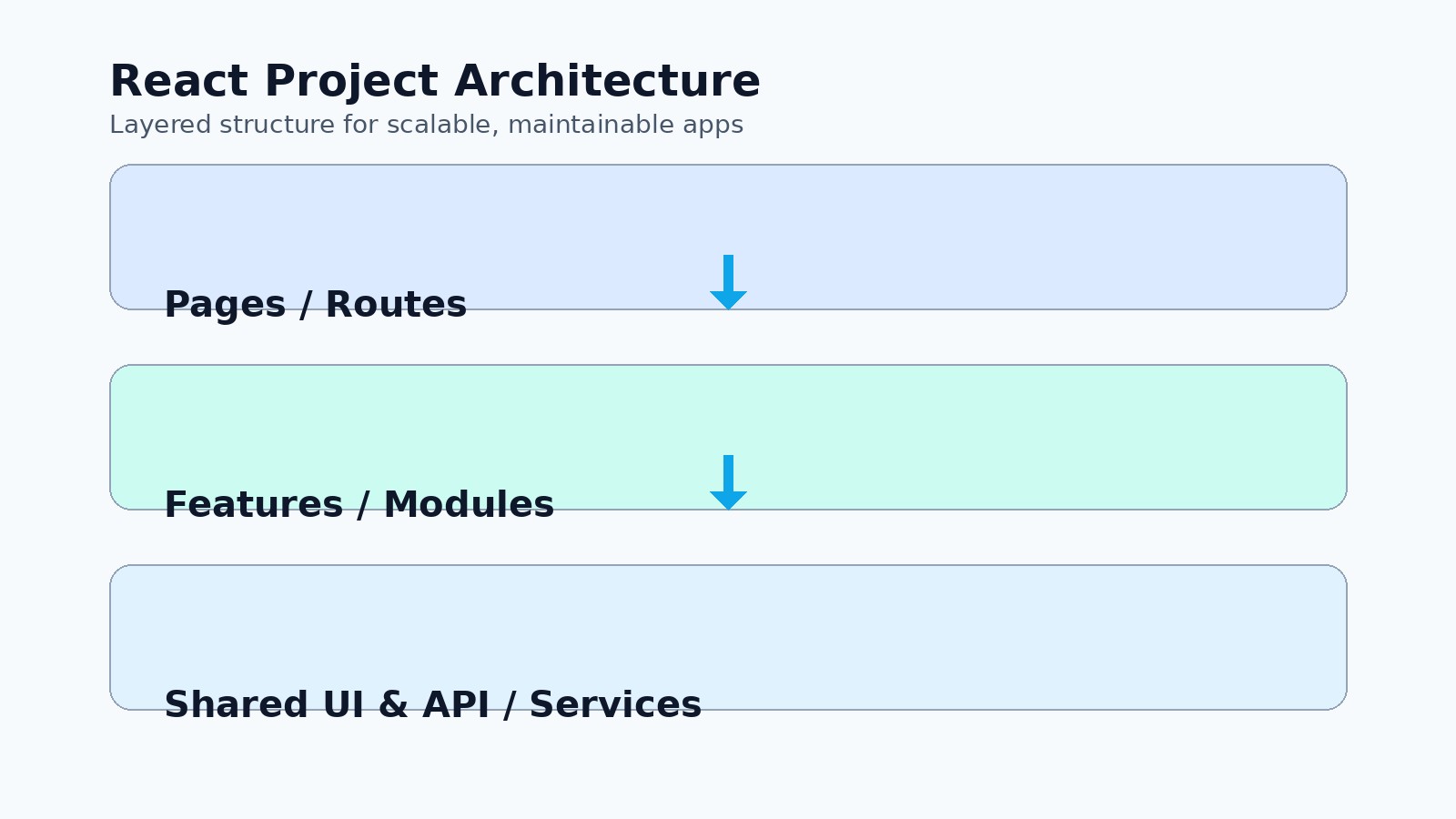Click the down arrow in the Features / Modules box

(x=728, y=482)
